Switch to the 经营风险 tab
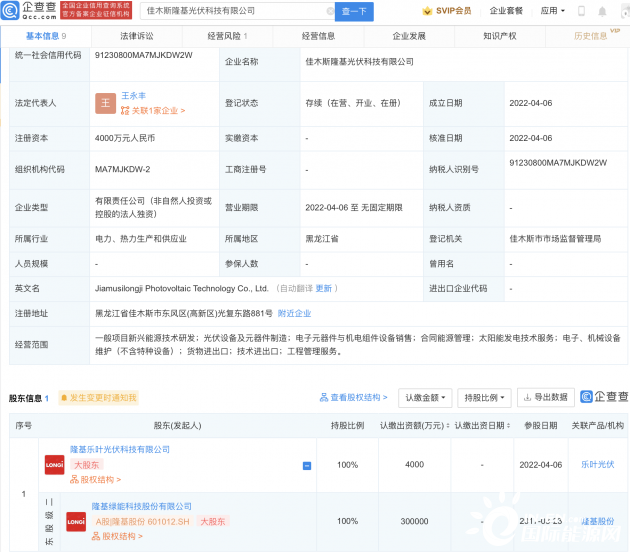Image resolution: width=630 pixels, height=552 pixels. (227, 36)
